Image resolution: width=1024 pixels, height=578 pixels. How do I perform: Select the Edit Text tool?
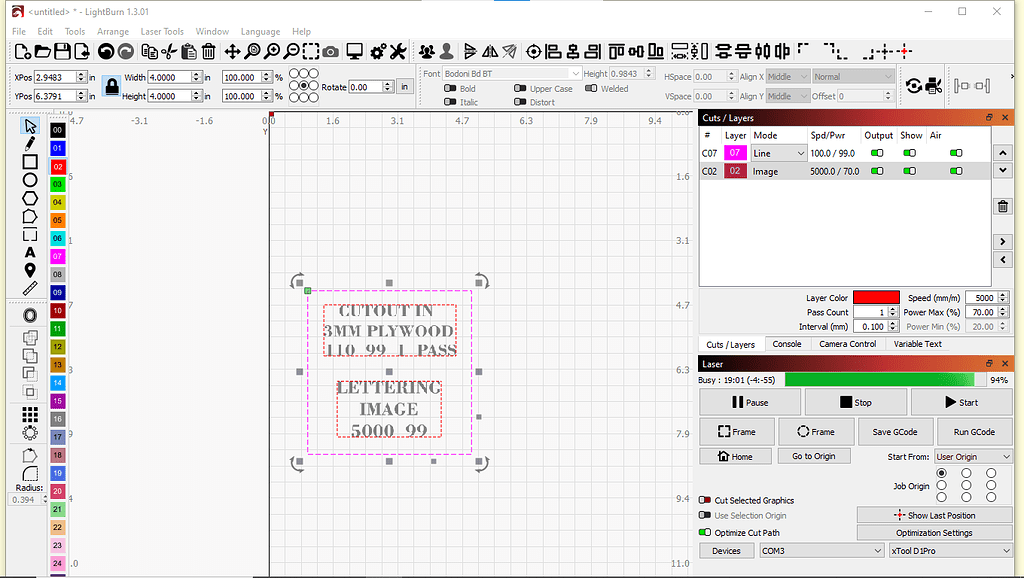click(x=29, y=252)
